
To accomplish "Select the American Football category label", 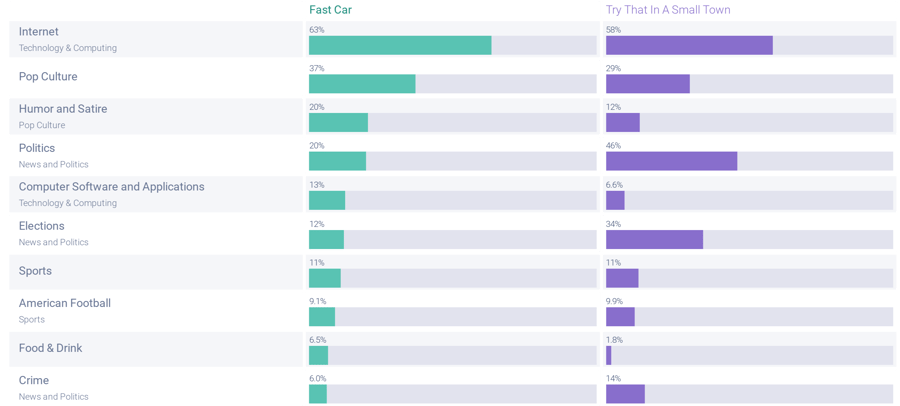I will 65,303.
